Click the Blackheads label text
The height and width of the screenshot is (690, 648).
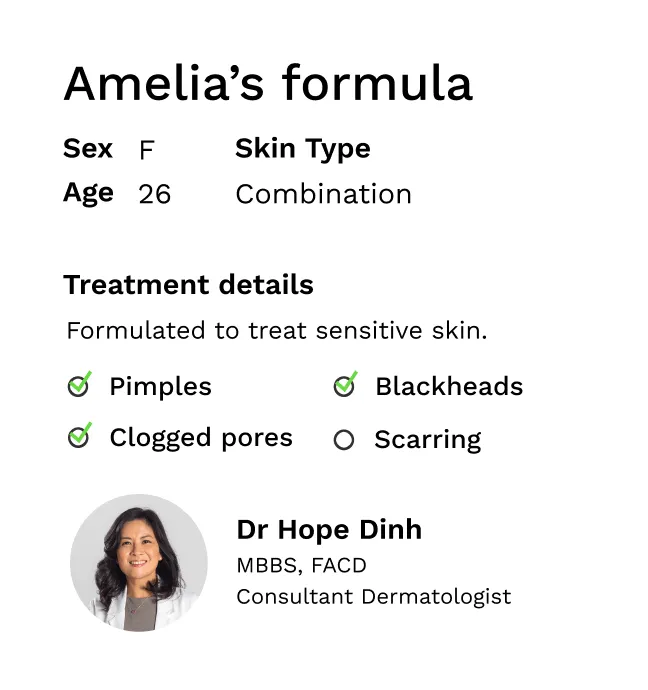click(448, 387)
